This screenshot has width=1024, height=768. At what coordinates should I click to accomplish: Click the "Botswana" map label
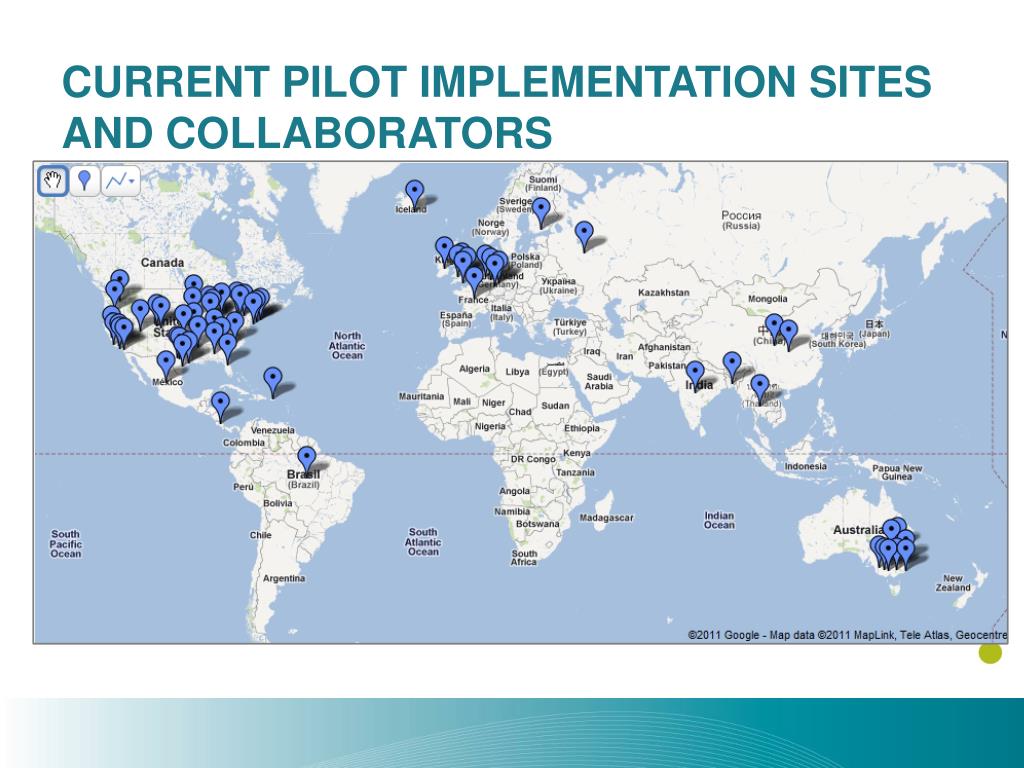tap(537, 524)
